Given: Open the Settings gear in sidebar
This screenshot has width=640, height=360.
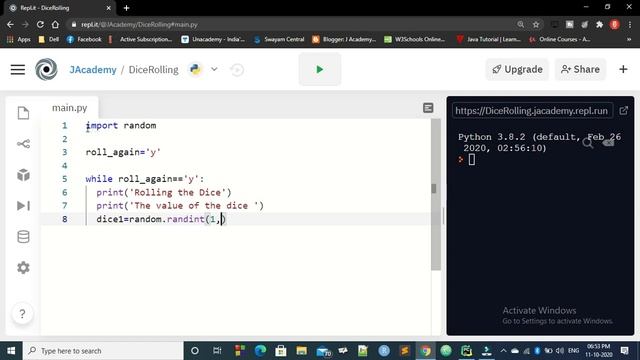Looking at the screenshot, I should [x=23, y=268].
